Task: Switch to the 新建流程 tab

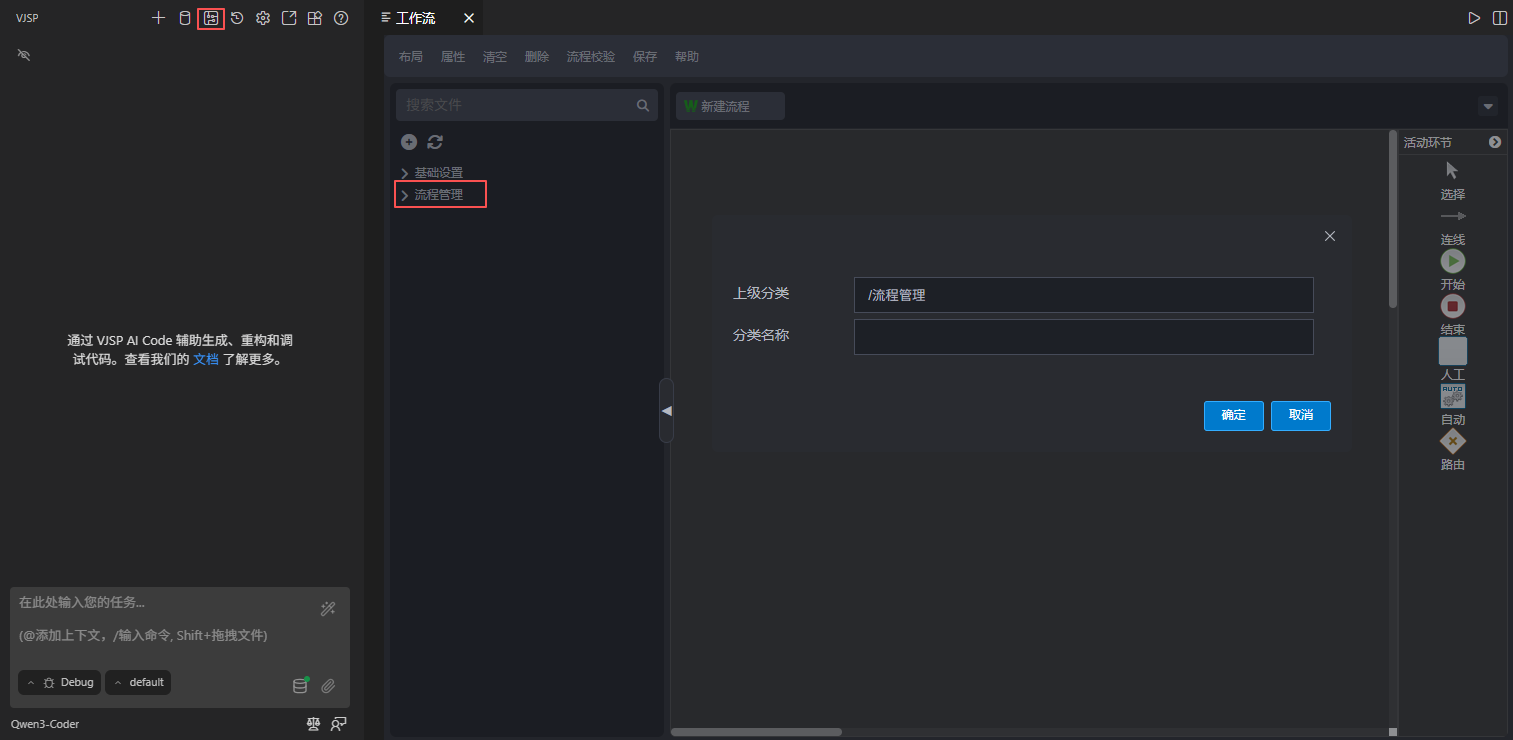Action: (729, 106)
